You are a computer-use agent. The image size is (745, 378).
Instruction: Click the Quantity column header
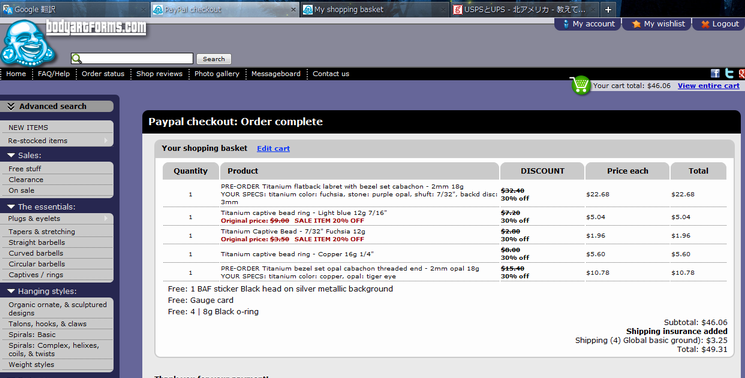tap(191, 171)
